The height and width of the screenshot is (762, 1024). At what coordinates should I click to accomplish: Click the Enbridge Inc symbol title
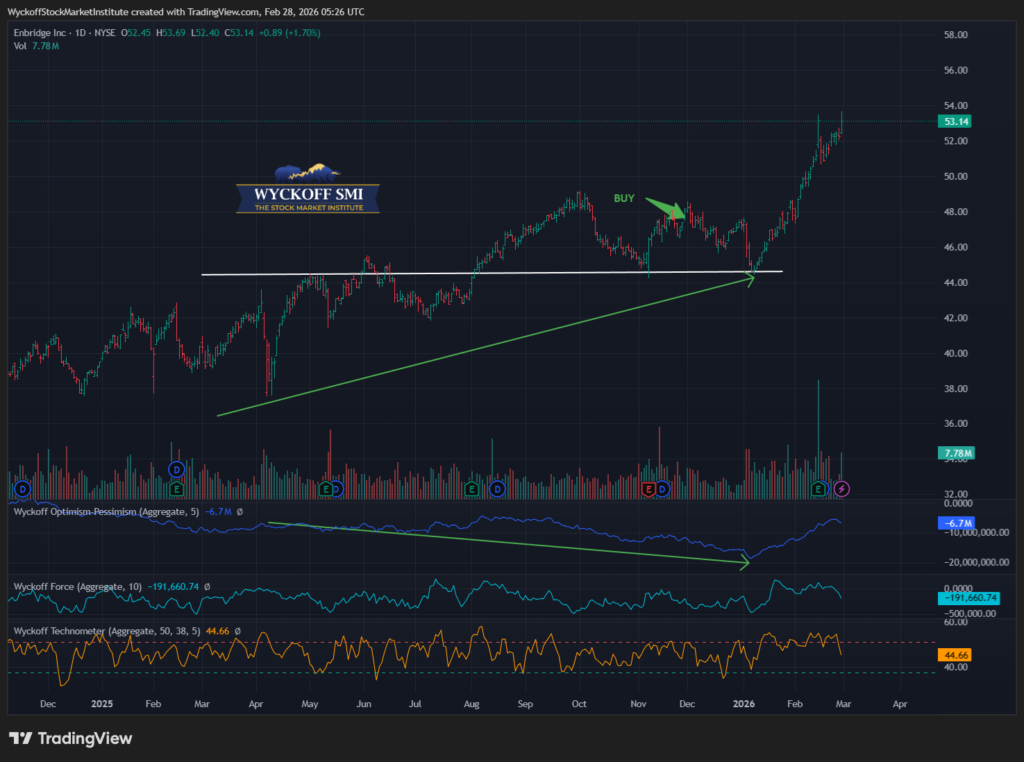click(x=48, y=33)
